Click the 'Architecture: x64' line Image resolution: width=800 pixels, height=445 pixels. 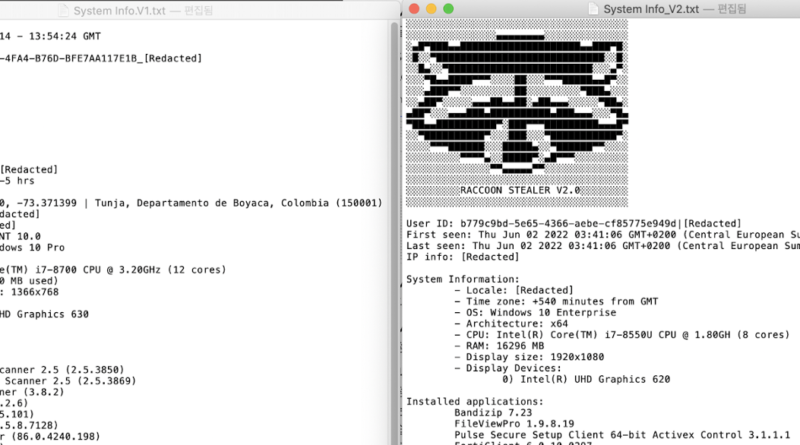(511, 324)
